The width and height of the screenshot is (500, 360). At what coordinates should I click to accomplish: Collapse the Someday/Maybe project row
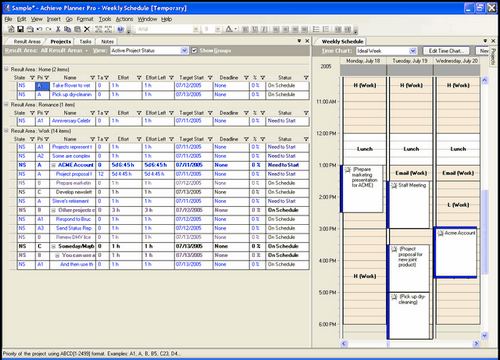click(x=53, y=246)
